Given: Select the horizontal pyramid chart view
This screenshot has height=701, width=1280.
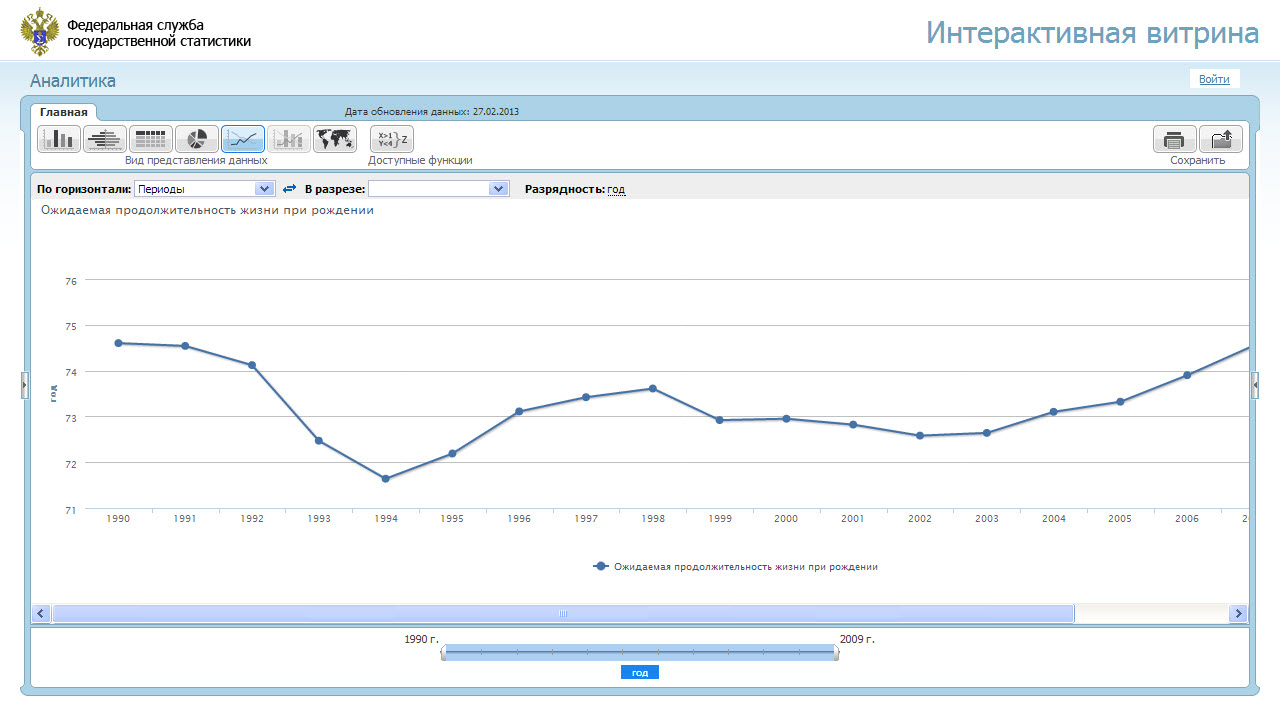Looking at the screenshot, I should click(105, 139).
